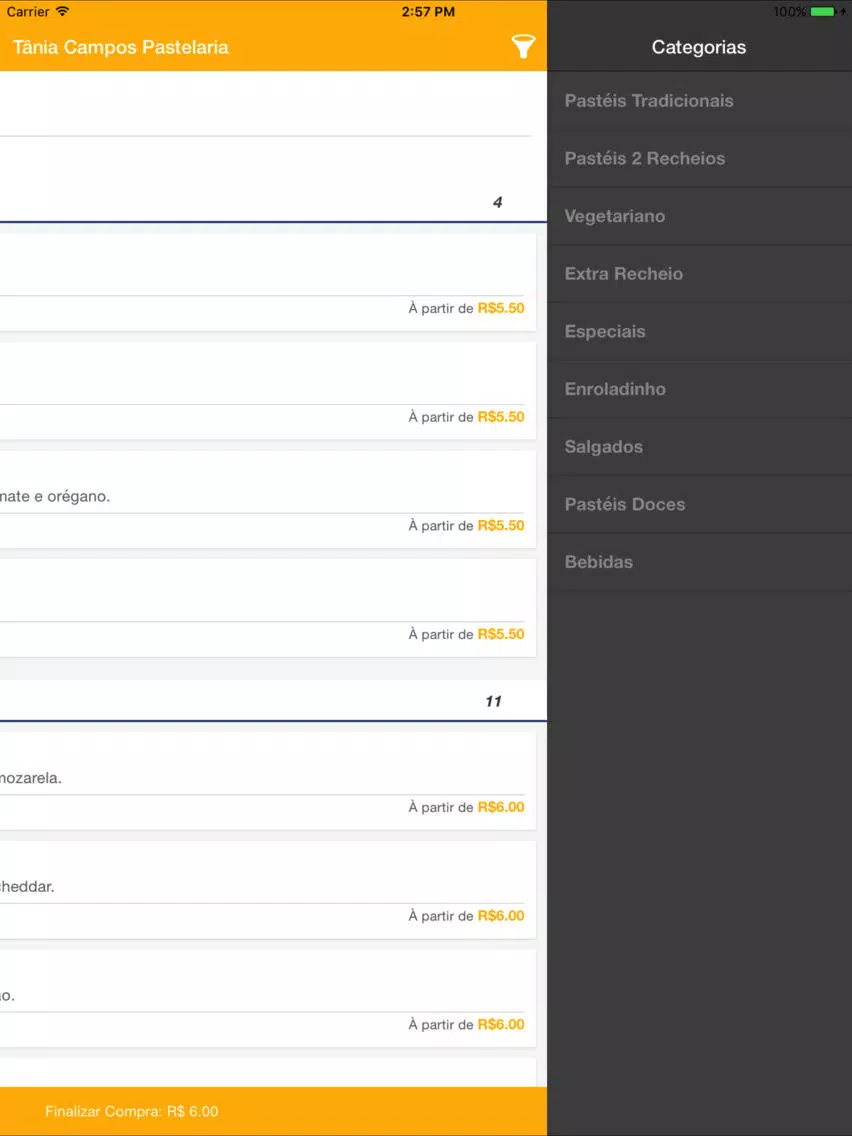Tap the Wi-Fi icon beside Carrier
This screenshot has height=1136, width=852.
tap(63, 12)
